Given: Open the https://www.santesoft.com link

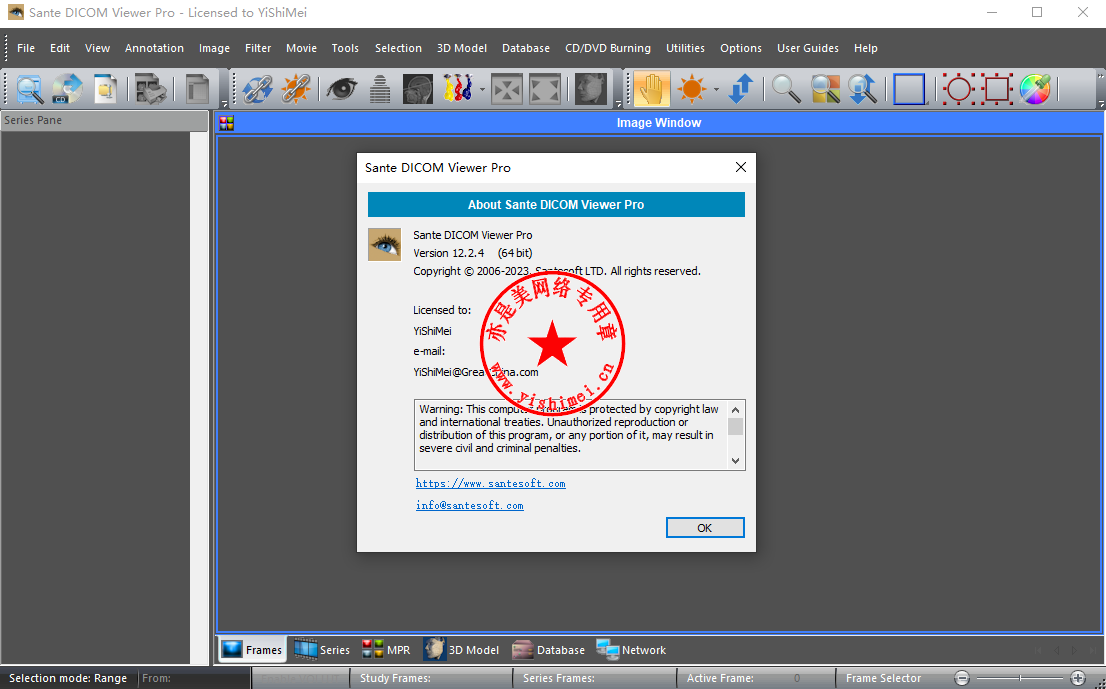Looking at the screenshot, I should click(x=490, y=483).
